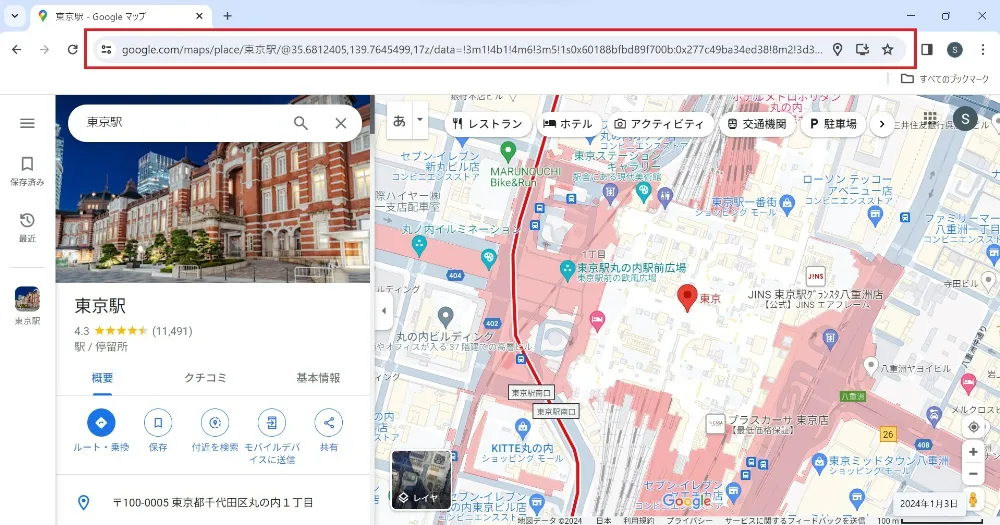Click the モバイルデバイスに送信 icon
Screen dimensions: 1000x525
[272, 422]
